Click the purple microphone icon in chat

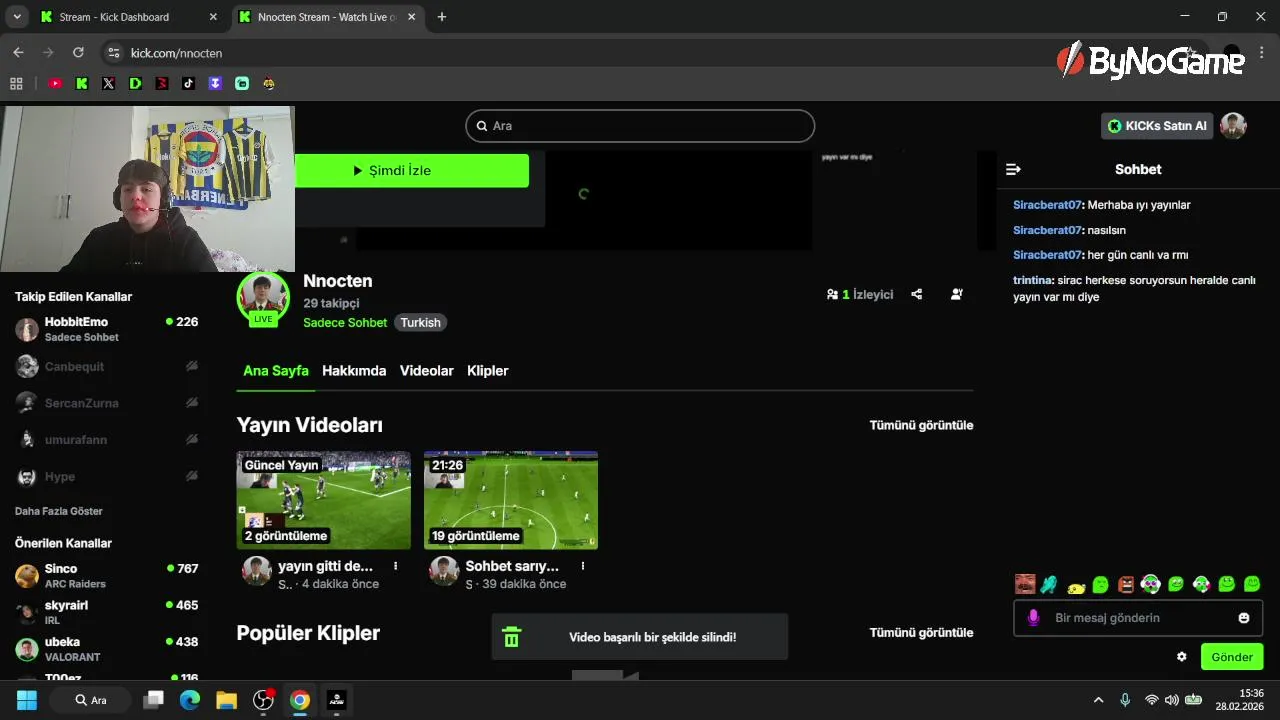tap(1034, 618)
